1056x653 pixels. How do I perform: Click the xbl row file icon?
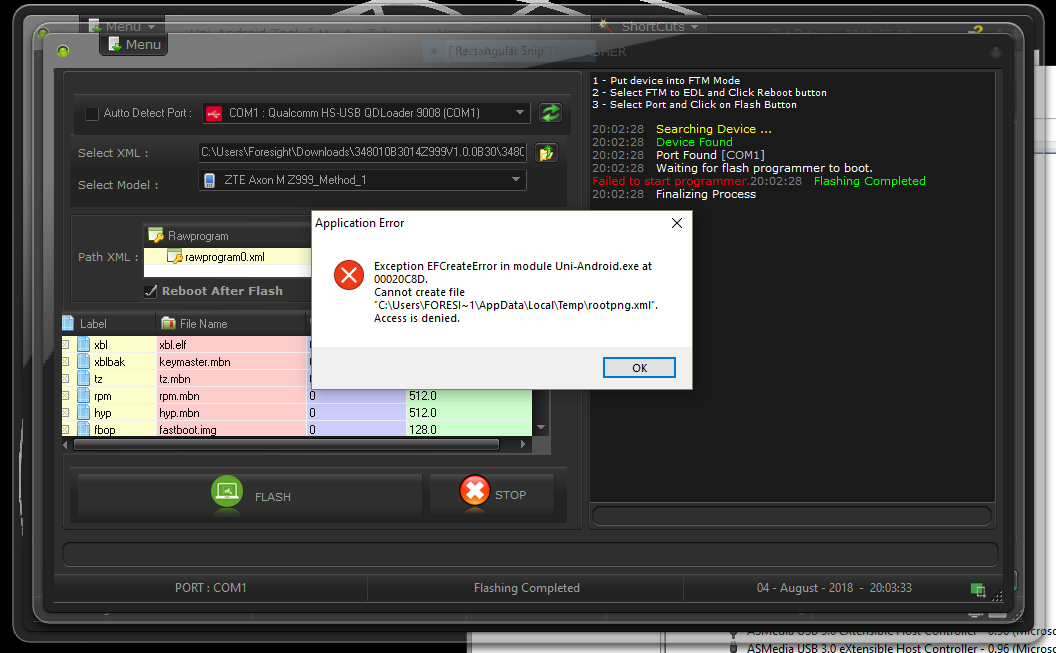click(x=84, y=345)
